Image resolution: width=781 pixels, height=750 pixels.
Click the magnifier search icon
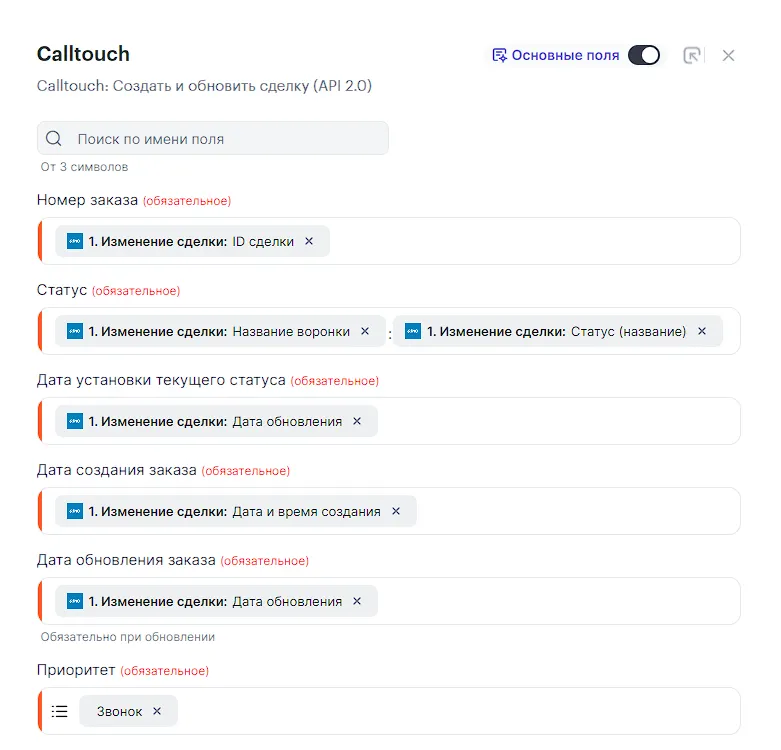(x=54, y=139)
